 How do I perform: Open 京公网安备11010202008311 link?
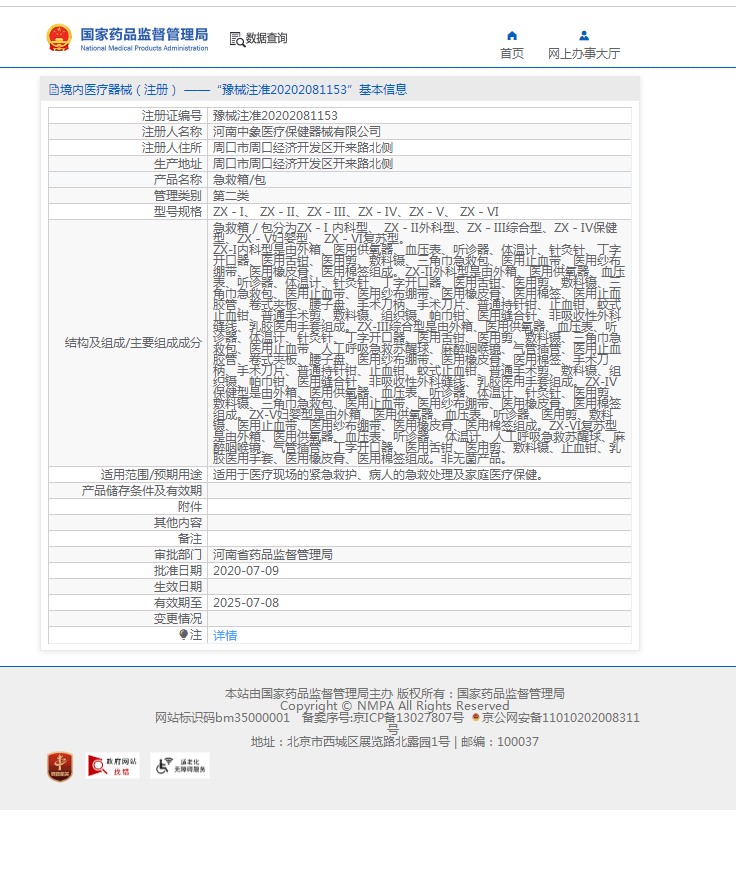coord(561,717)
